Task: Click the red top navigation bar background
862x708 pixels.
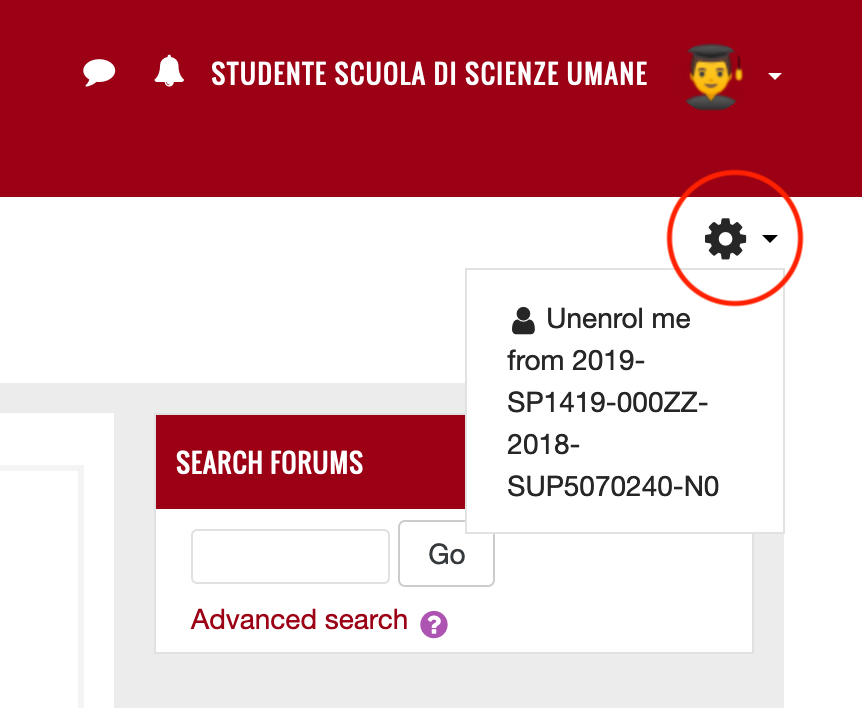Action: click(400, 150)
